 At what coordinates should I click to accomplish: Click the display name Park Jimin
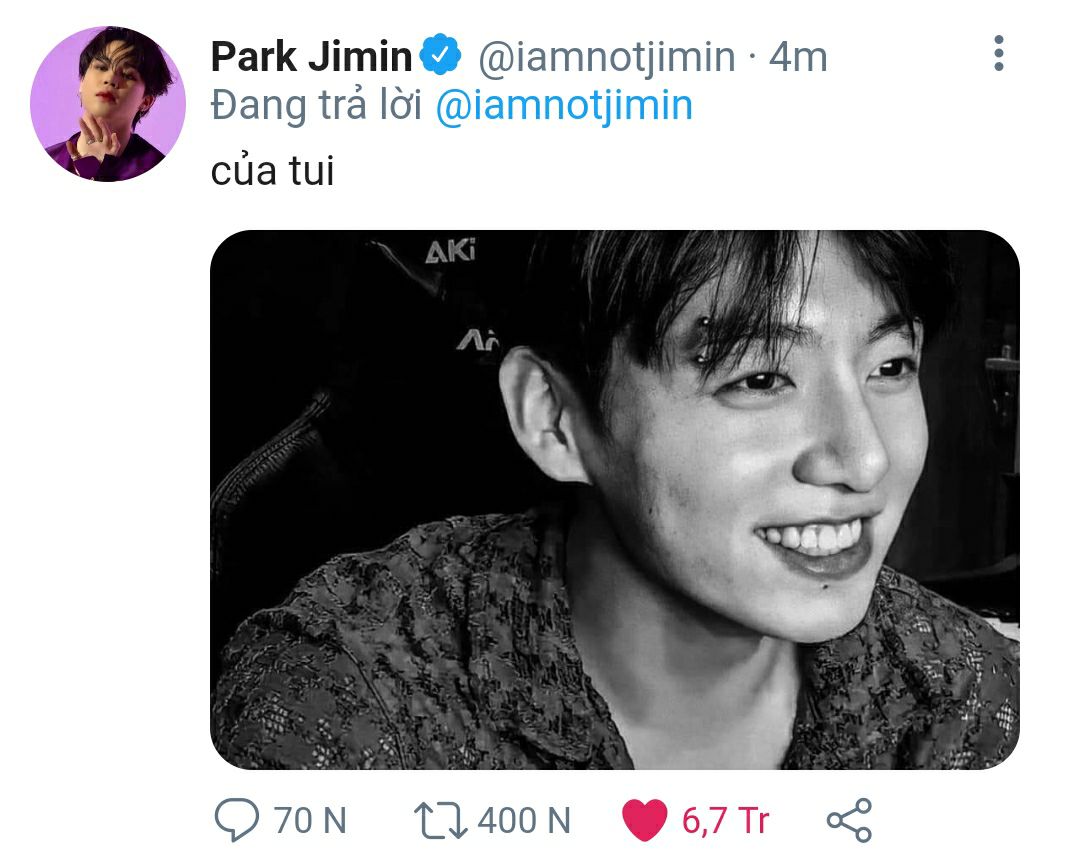(x=311, y=58)
